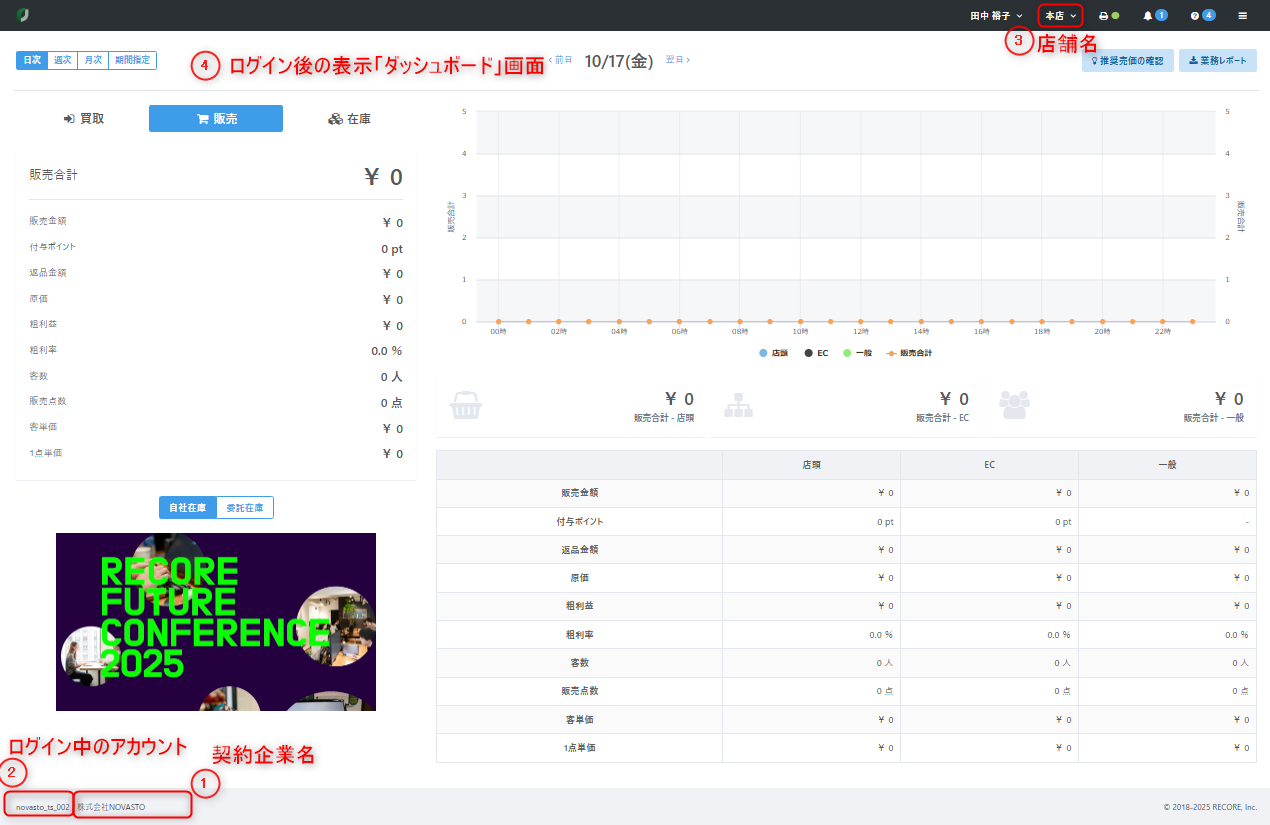Image resolution: width=1270 pixels, height=825 pixels.
Task: Click the 付与ポイント row label in table
Action: pyautogui.click(x=580, y=522)
